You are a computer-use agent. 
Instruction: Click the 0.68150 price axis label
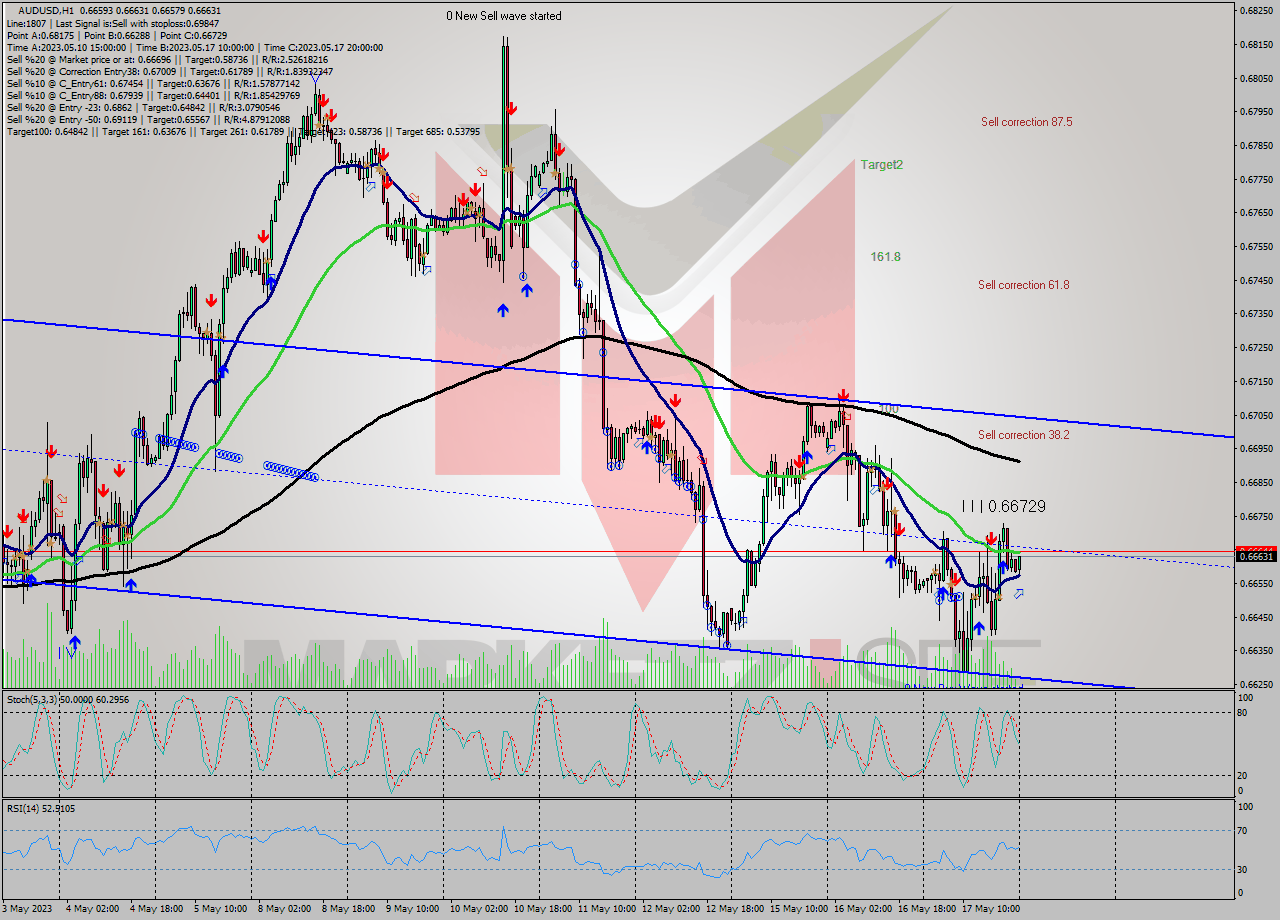click(1258, 45)
